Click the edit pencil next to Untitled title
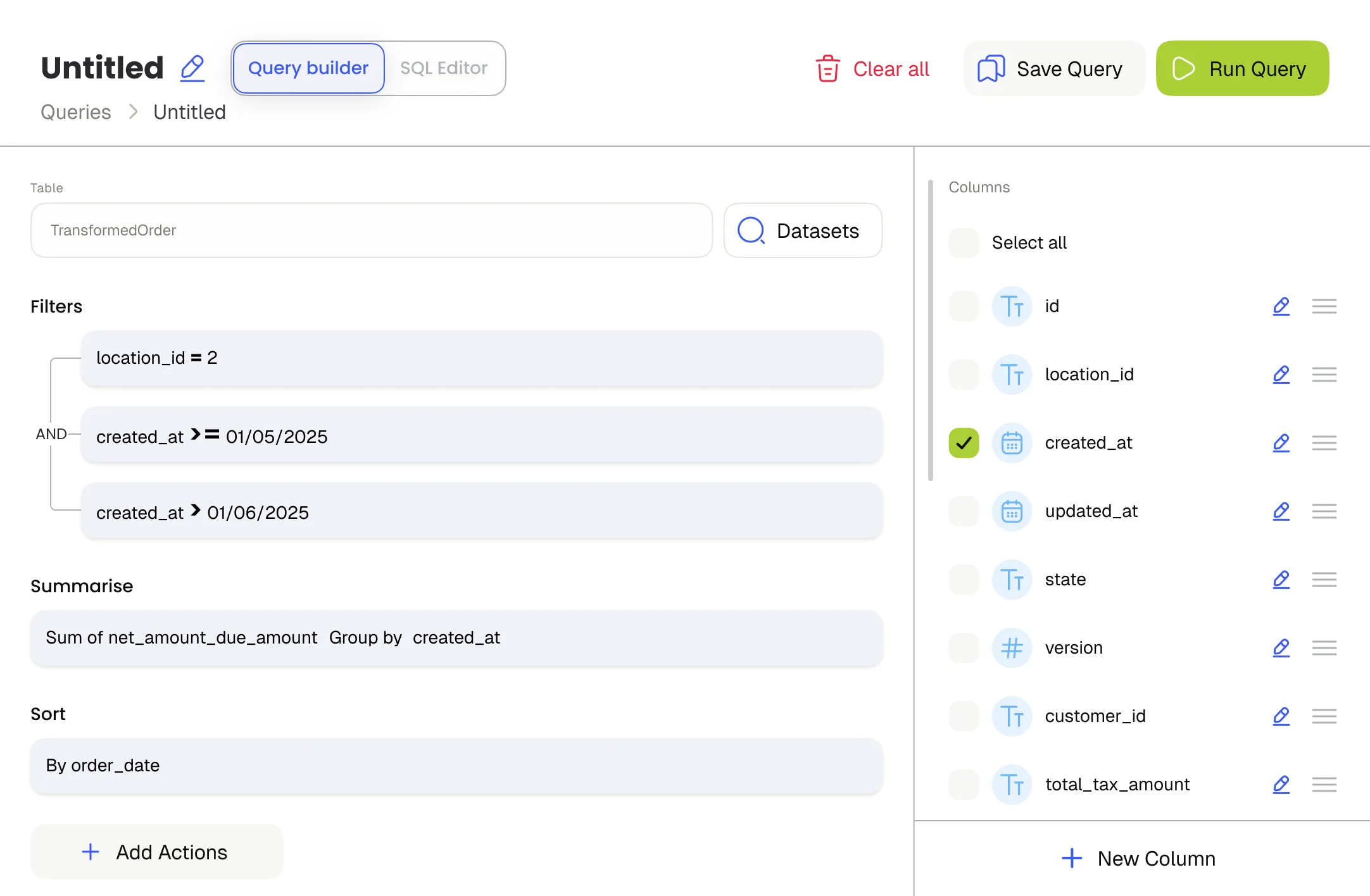 point(192,68)
